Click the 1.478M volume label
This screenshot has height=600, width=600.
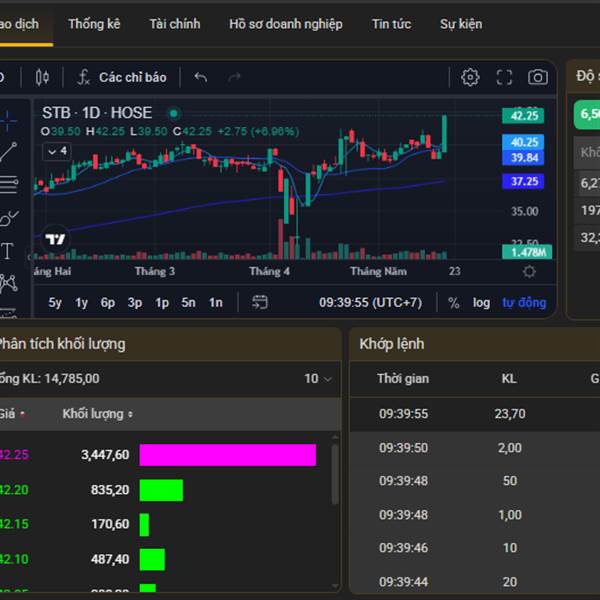(x=527, y=252)
